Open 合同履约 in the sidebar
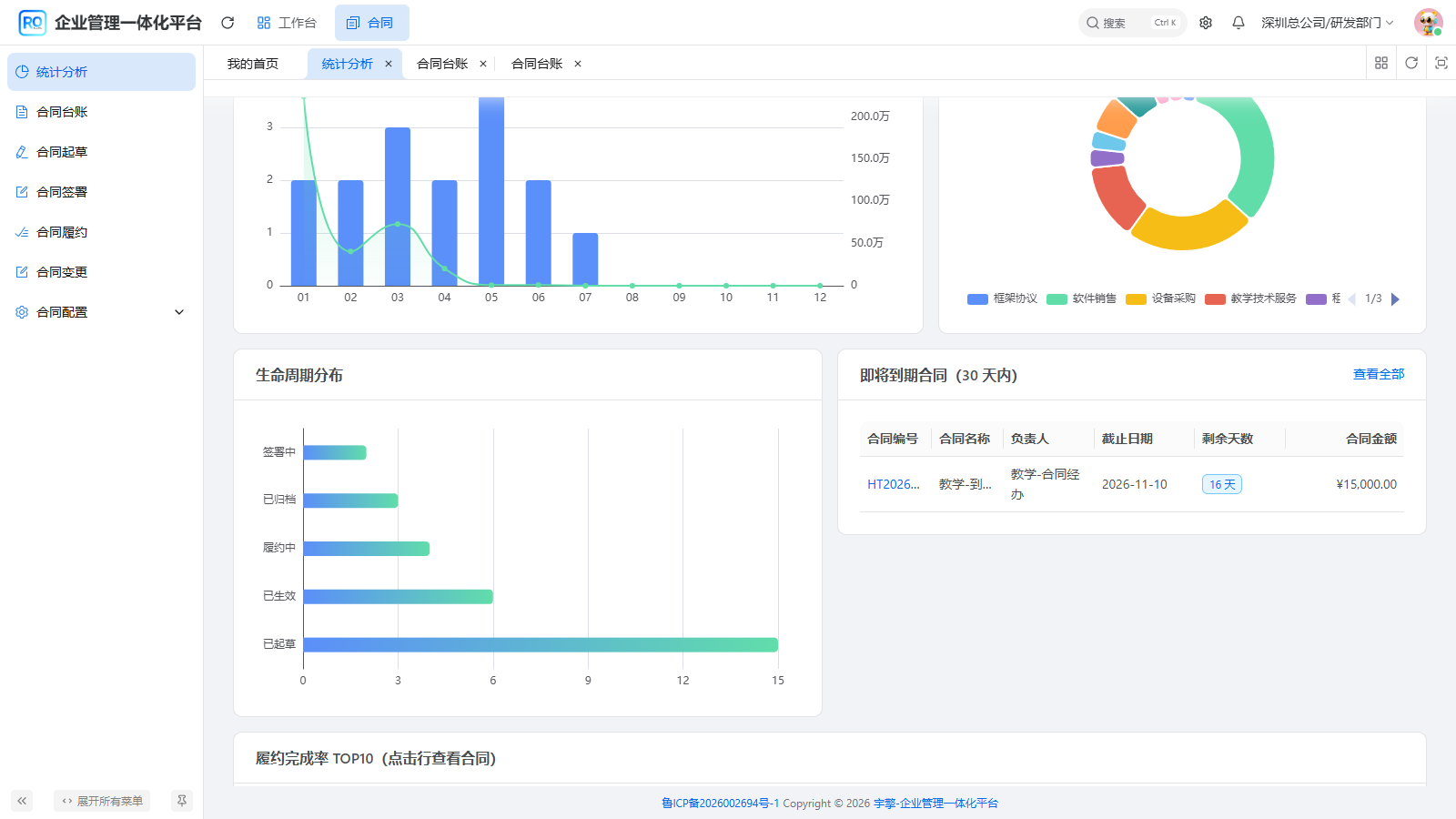 coord(101,232)
